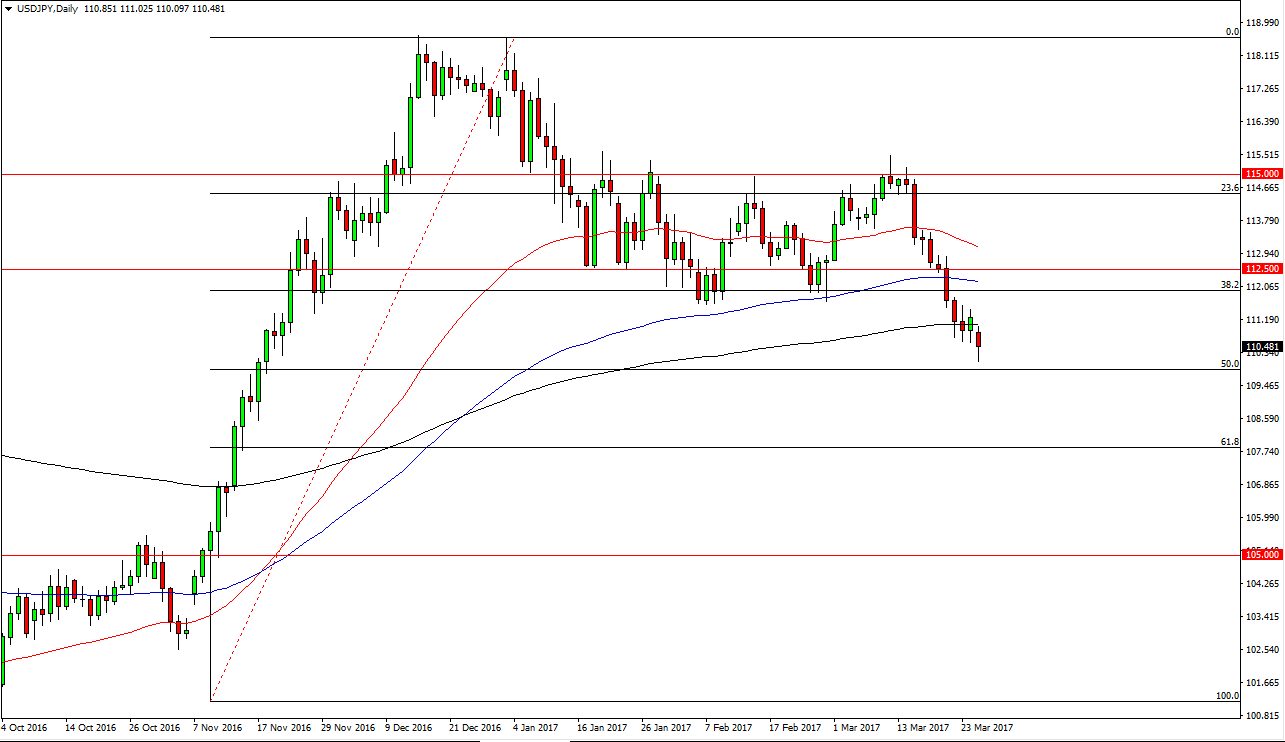1285x742 pixels.
Task: Select the black 110.481 current price tag
Action: pyautogui.click(x=1261, y=346)
